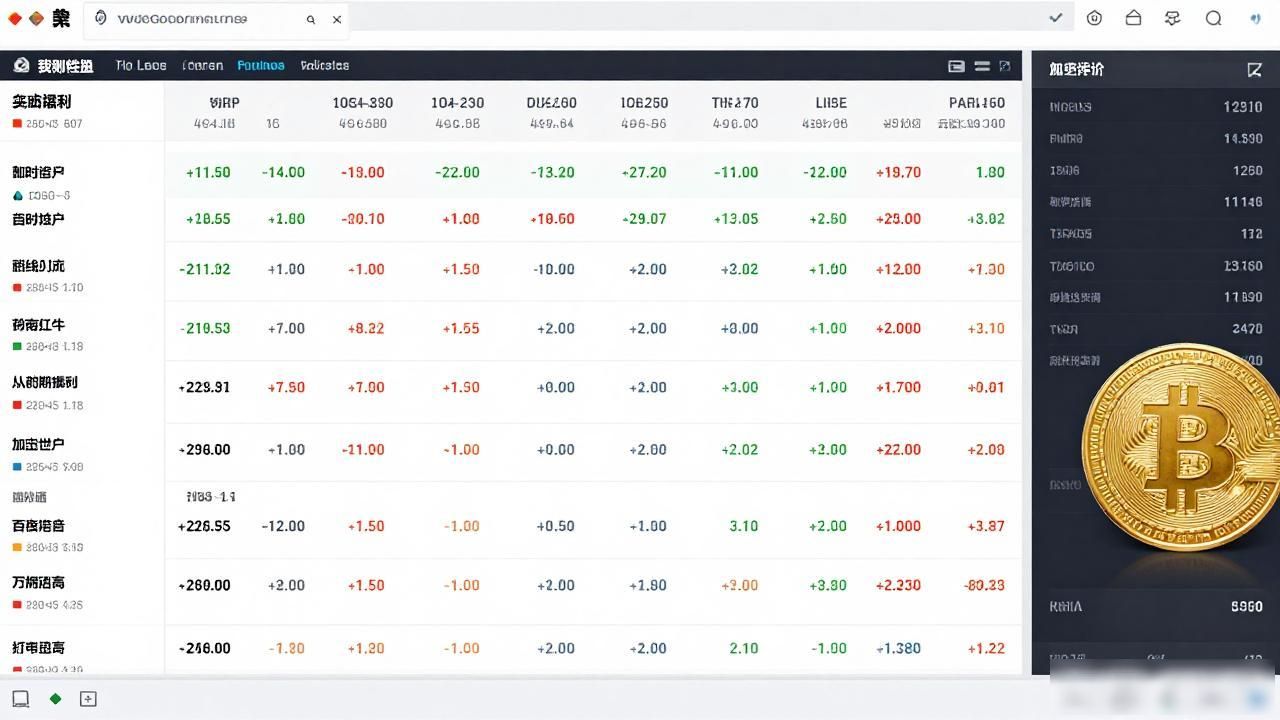Screen dimensions: 1280x720
Task: Click the "104-230" column header
Action: click(x=458, y=103)
